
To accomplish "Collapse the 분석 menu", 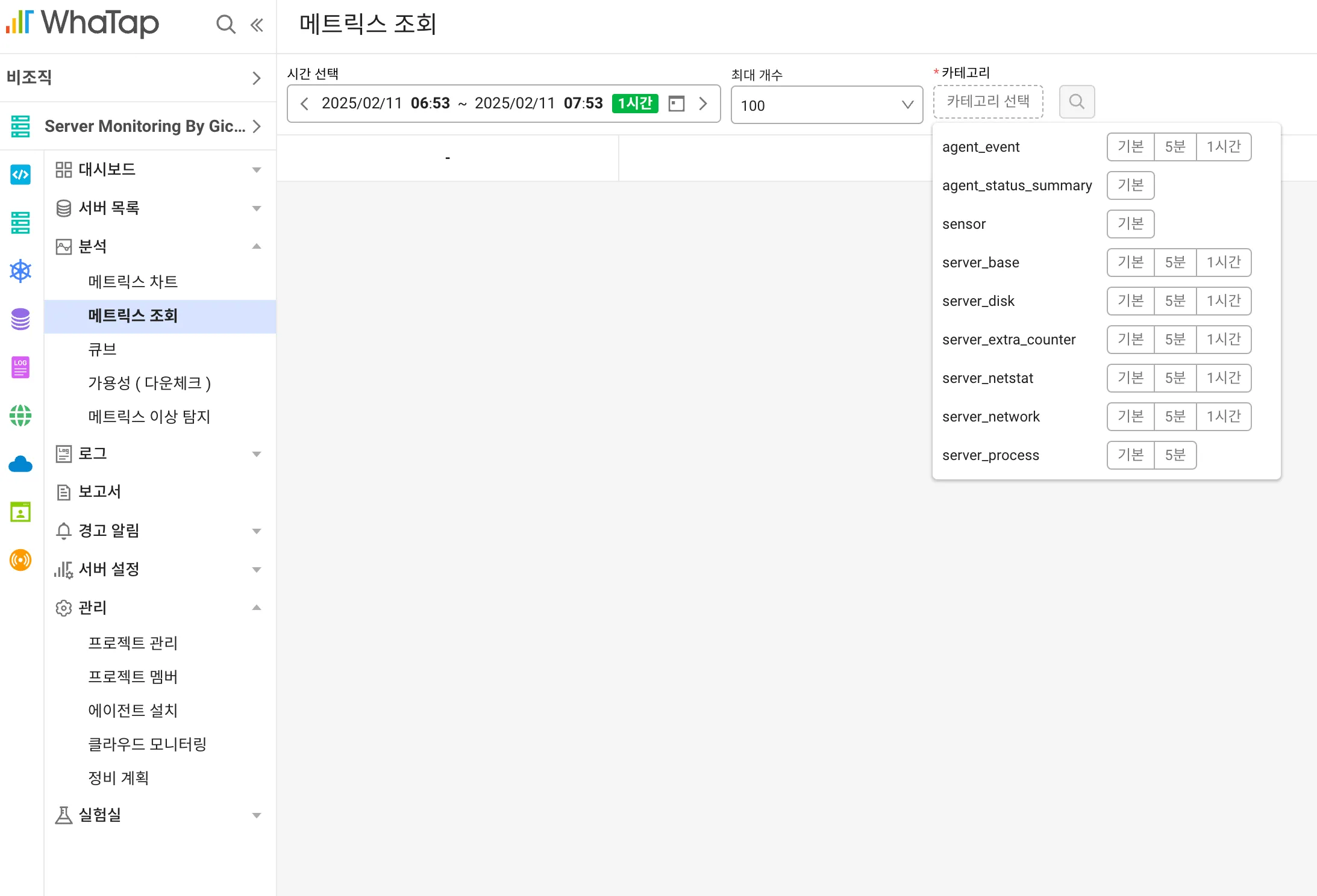I will (160, 247).
